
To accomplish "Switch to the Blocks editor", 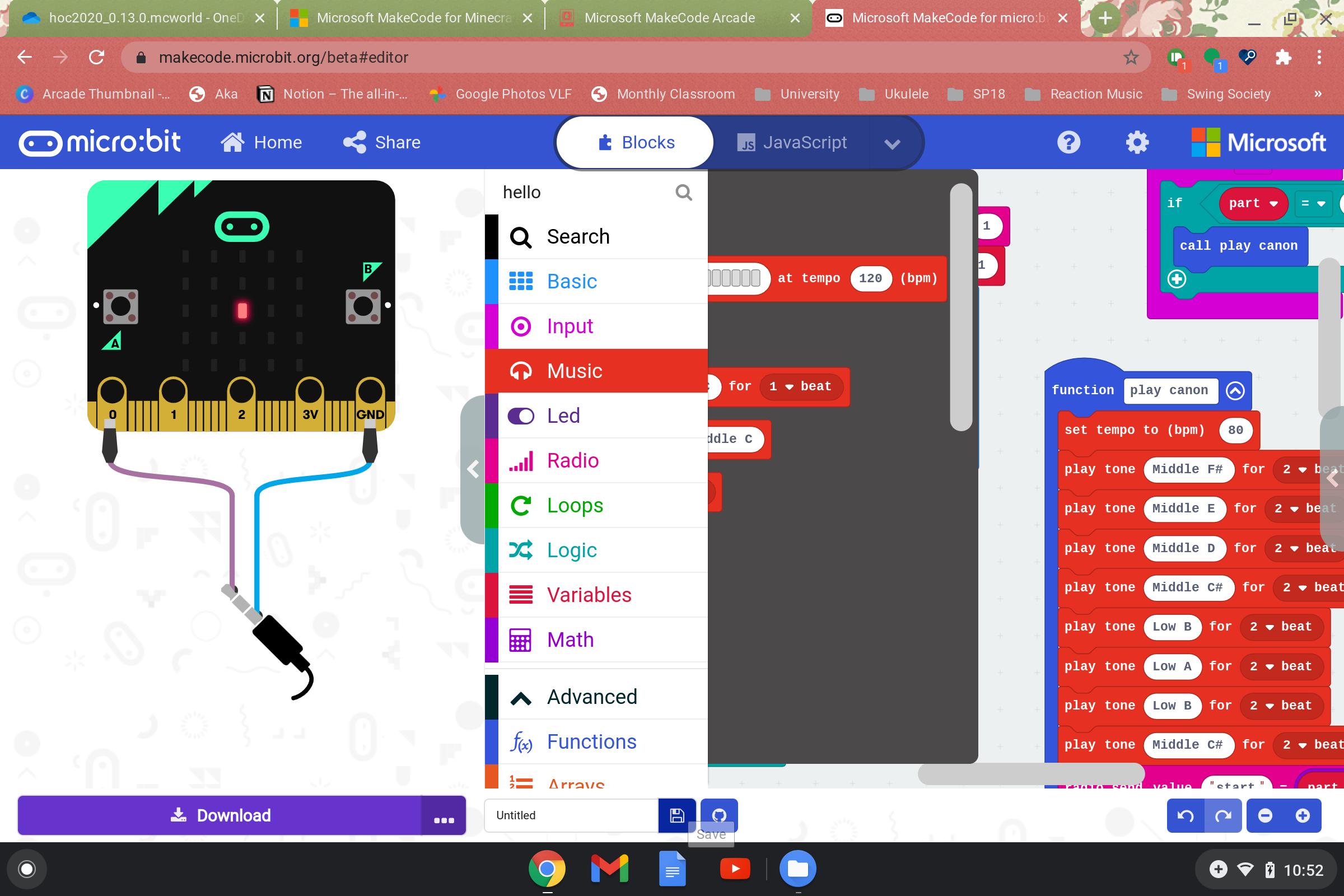I will 635,142.
